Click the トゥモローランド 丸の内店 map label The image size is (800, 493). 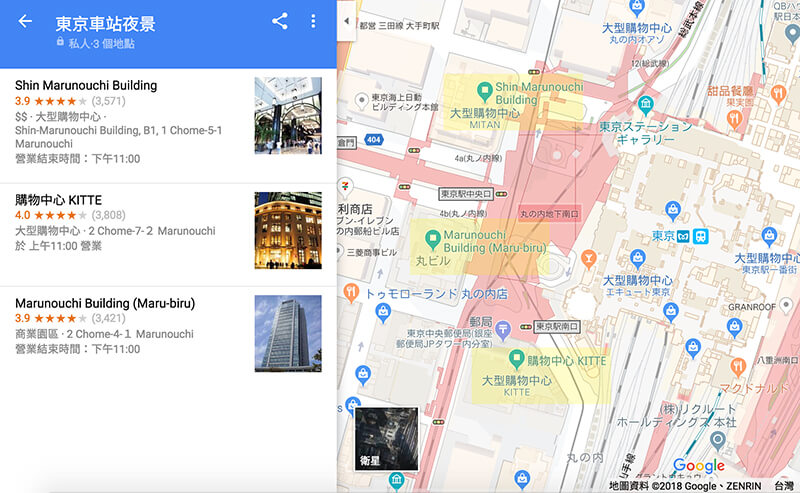(x=437, y=294)
